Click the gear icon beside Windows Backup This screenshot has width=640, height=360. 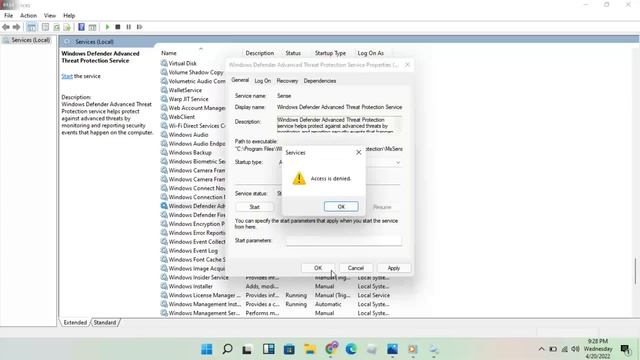(164, 152)
